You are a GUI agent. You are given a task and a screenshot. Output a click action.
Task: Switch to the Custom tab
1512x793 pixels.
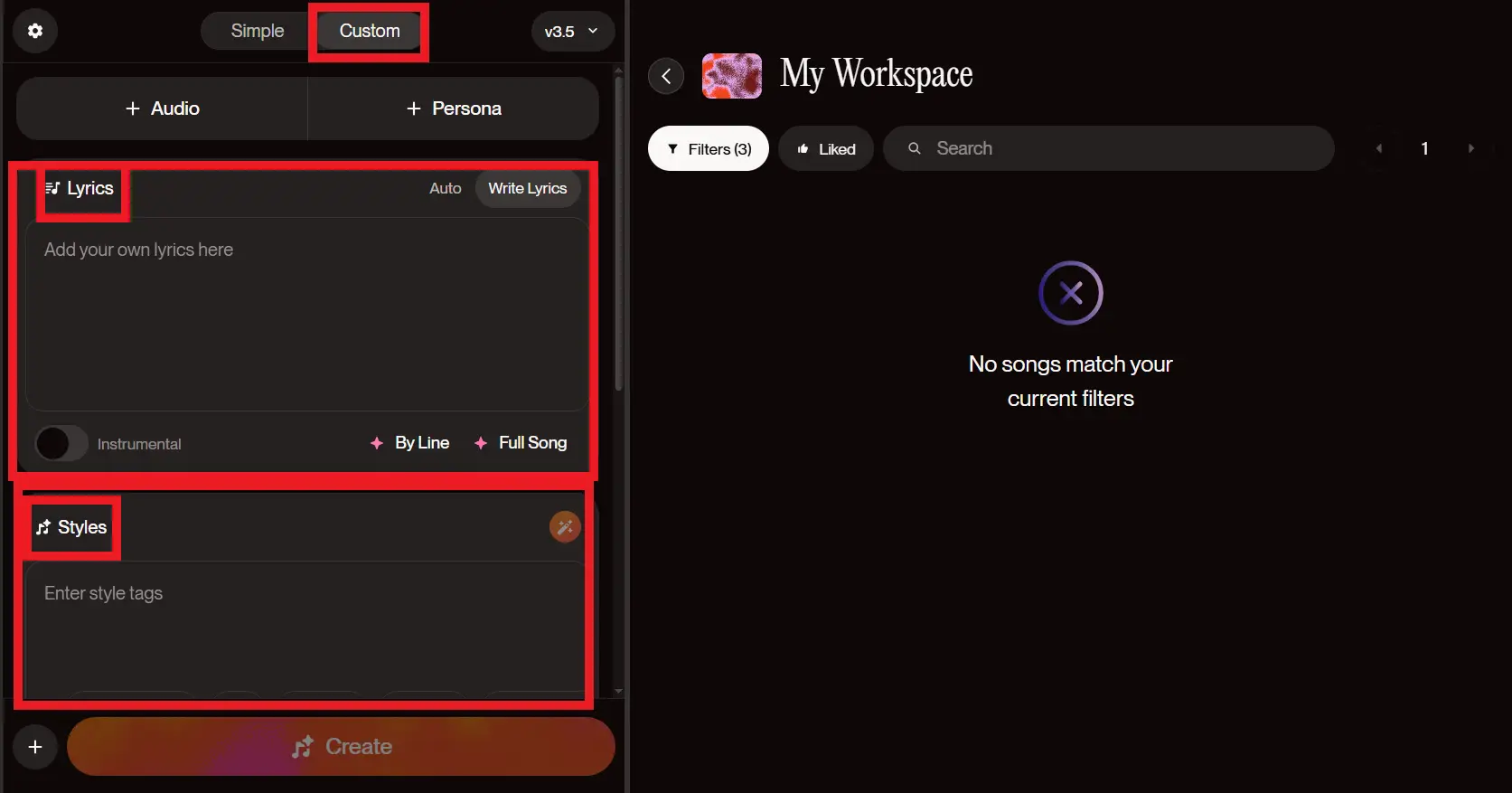369,32
